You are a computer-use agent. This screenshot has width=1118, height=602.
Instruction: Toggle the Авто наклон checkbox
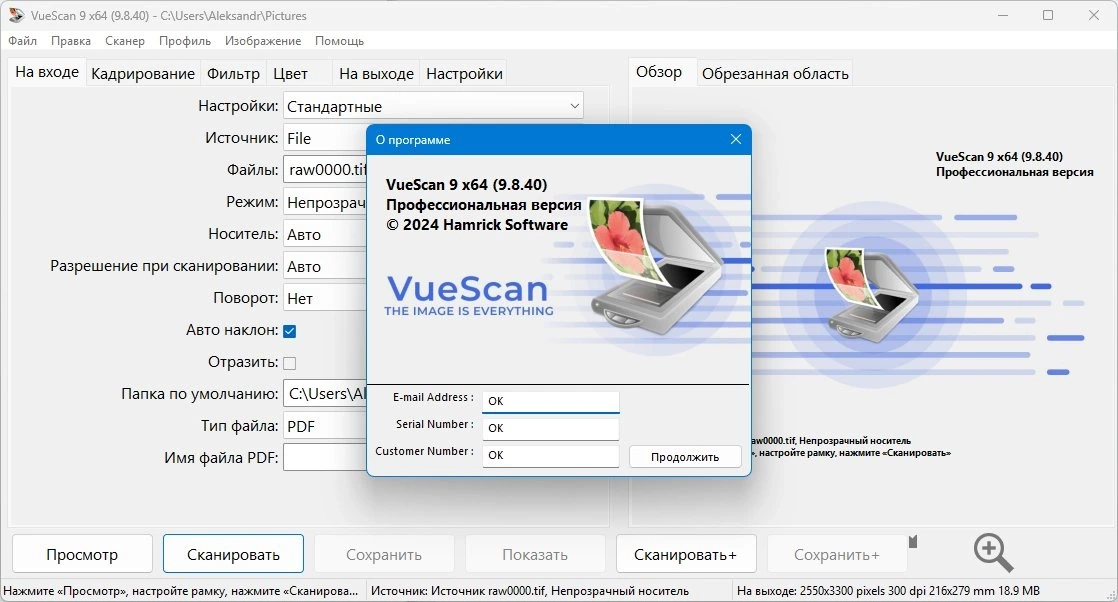[x=289, y=331]
